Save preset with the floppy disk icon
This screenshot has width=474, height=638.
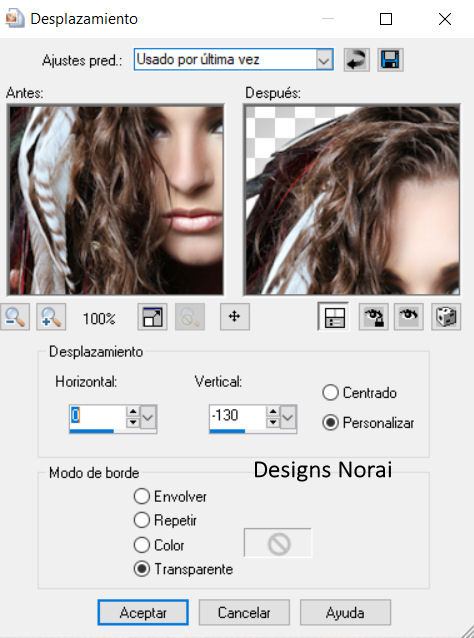(x=390, y=60)
